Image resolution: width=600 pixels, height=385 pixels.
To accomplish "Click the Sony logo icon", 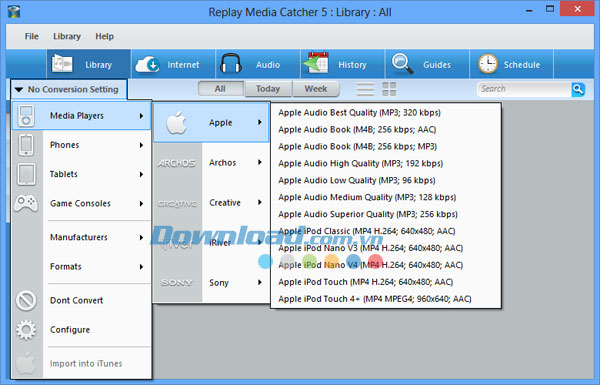I will (x=177, y=282).
